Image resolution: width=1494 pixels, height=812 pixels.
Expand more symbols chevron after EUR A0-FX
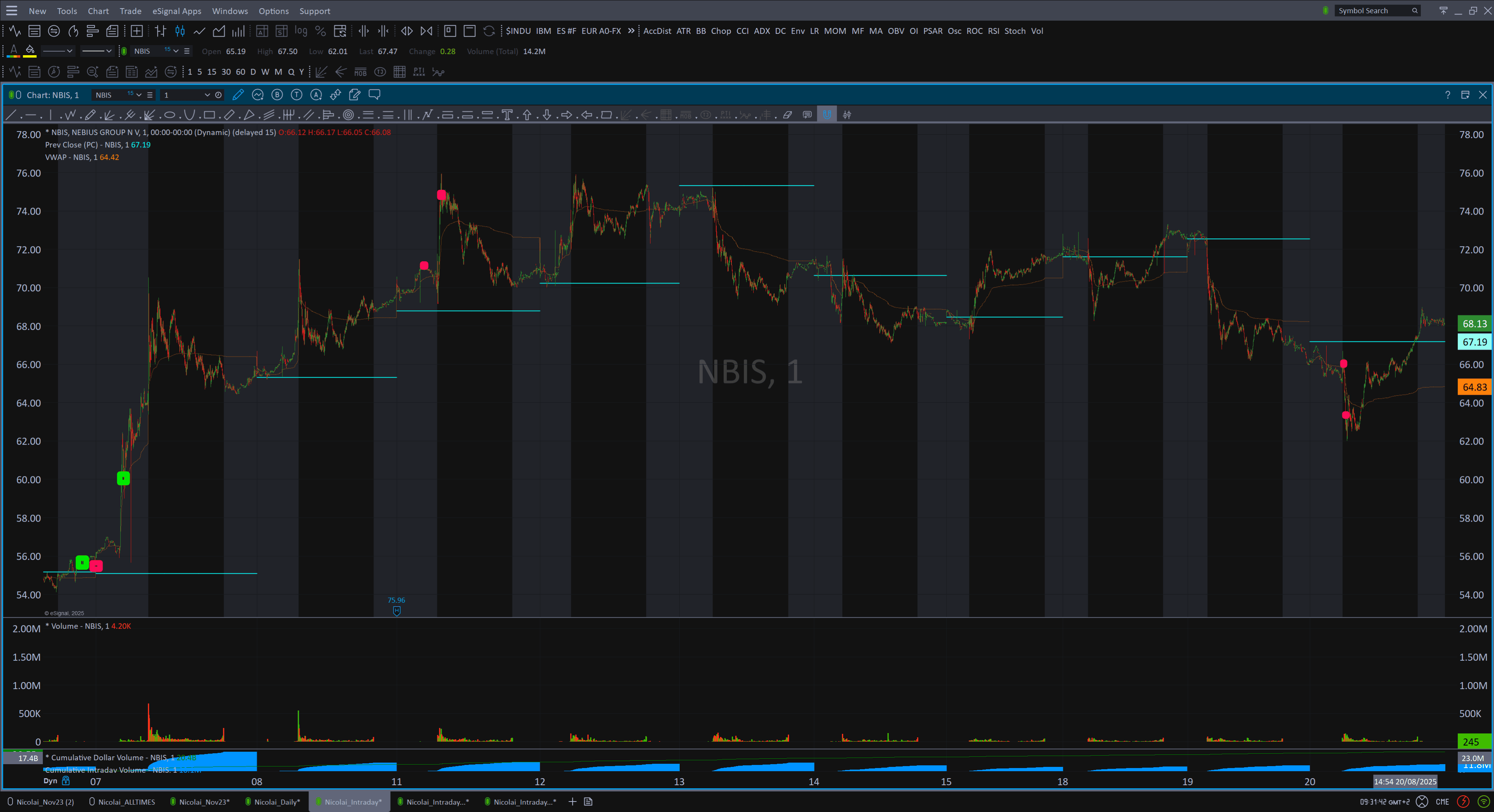tap(631, 31)
